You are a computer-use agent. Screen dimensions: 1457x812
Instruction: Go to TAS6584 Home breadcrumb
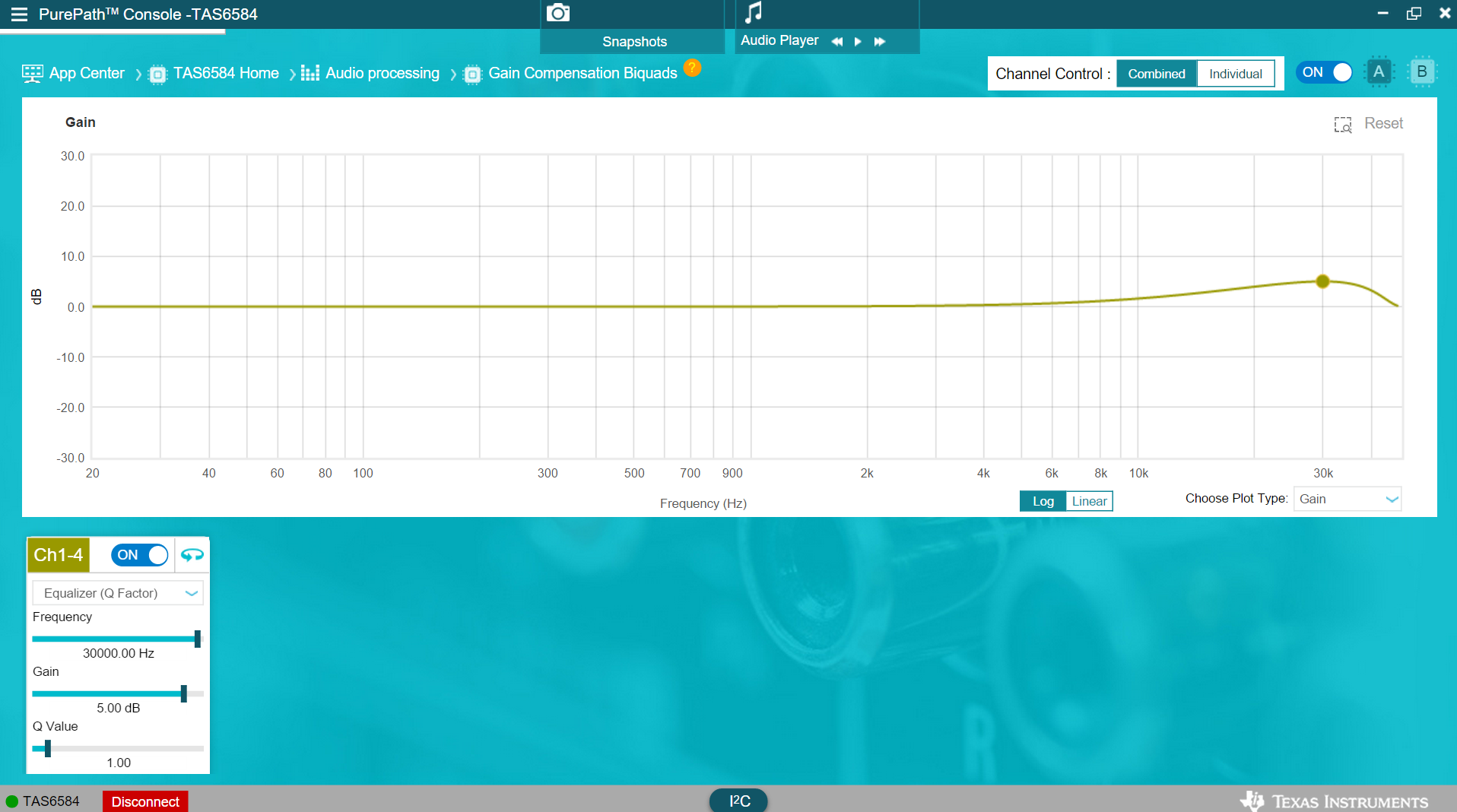226,73
